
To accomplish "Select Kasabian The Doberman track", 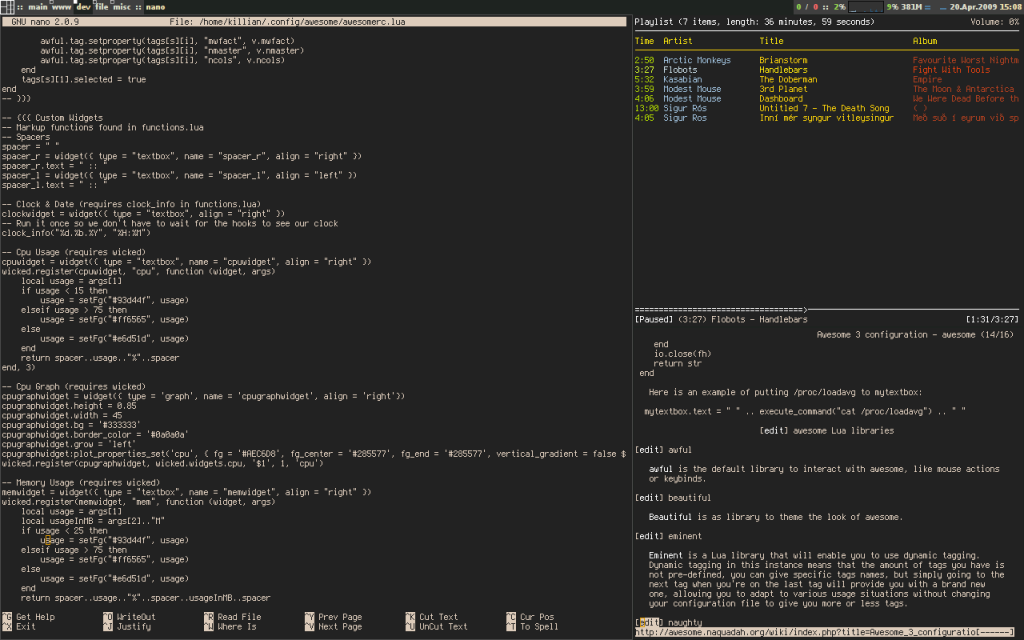I will (x=826, y=80).
